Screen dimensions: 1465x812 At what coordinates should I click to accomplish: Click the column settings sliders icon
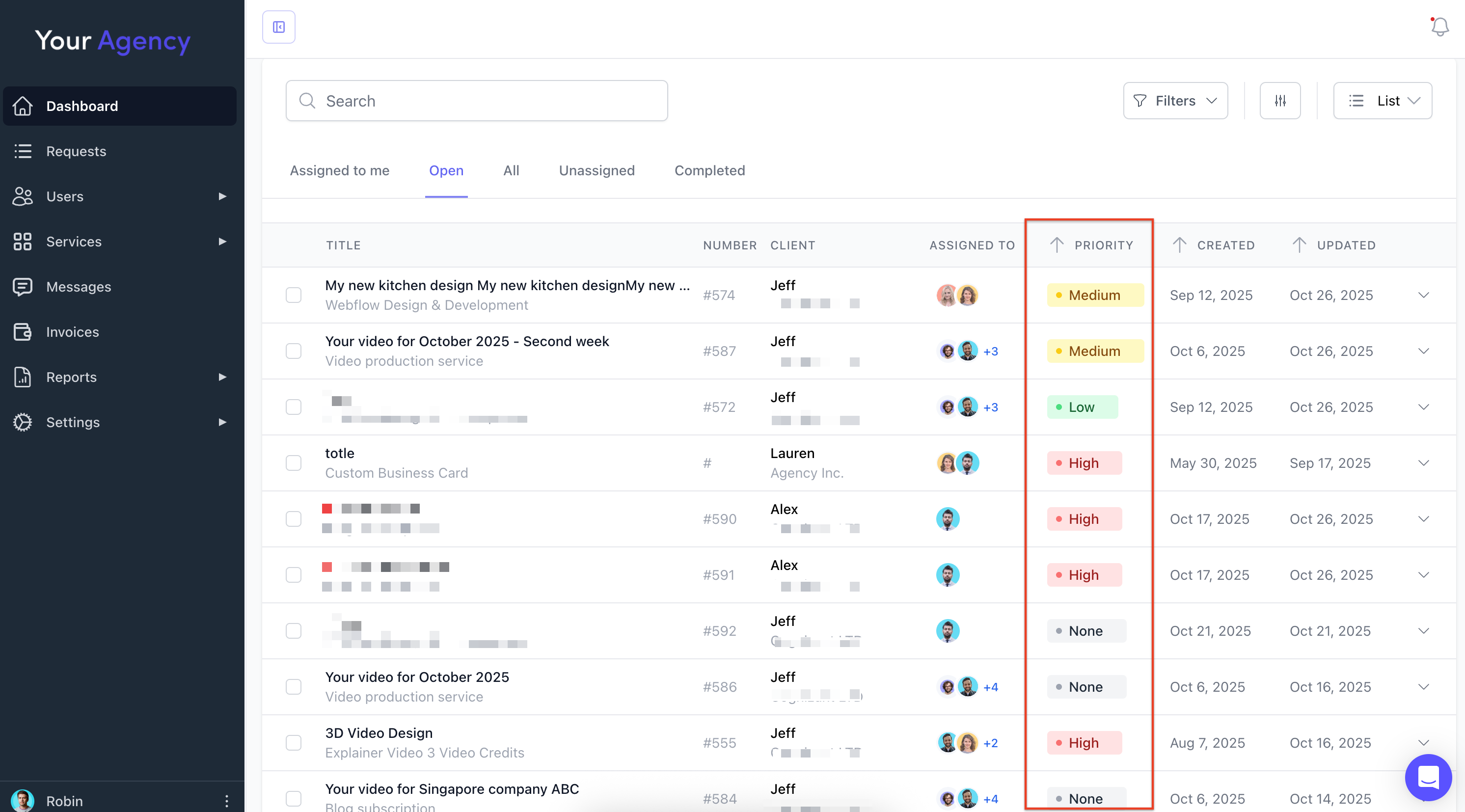(x=1279, y=101)
